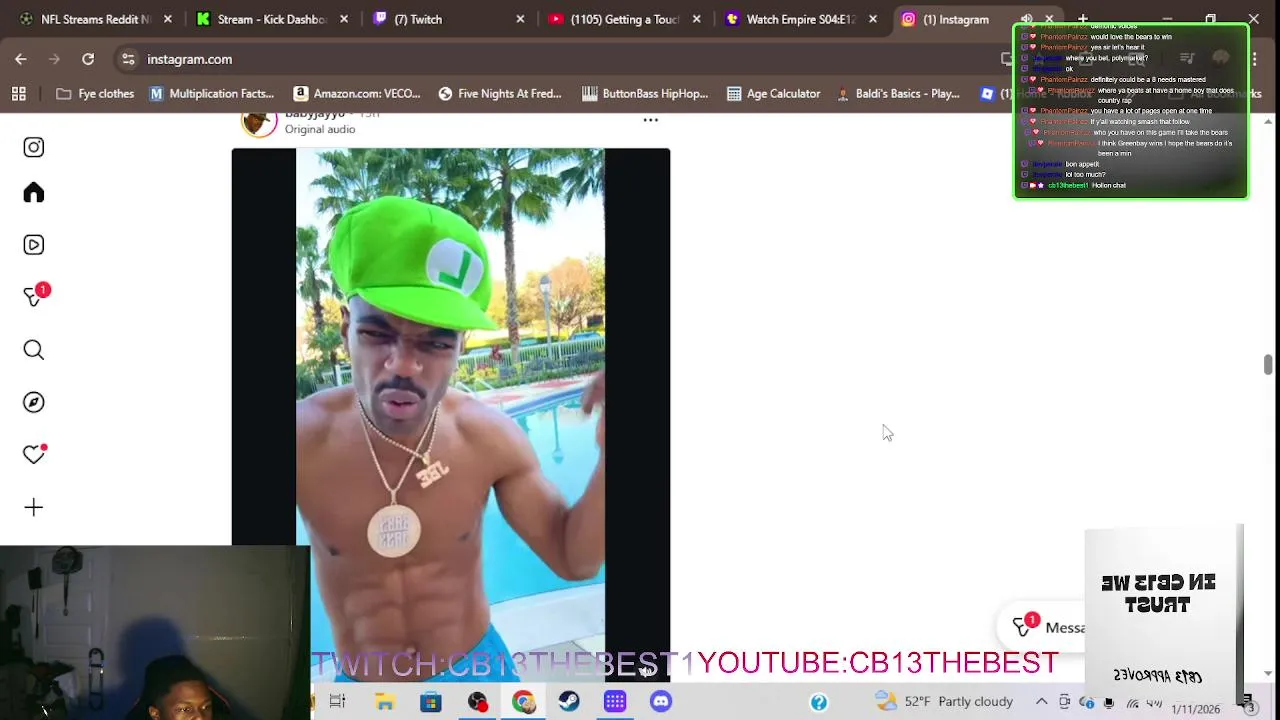
Task: Switch to YouTube Getting a Touch tab
Action: (x=615, y=19)
